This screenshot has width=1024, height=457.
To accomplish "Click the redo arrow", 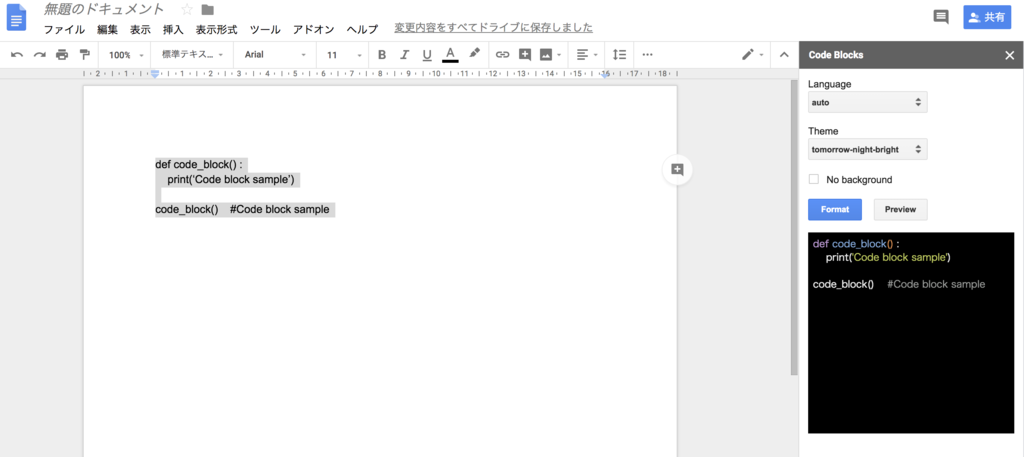I will (x=39, y=55).
